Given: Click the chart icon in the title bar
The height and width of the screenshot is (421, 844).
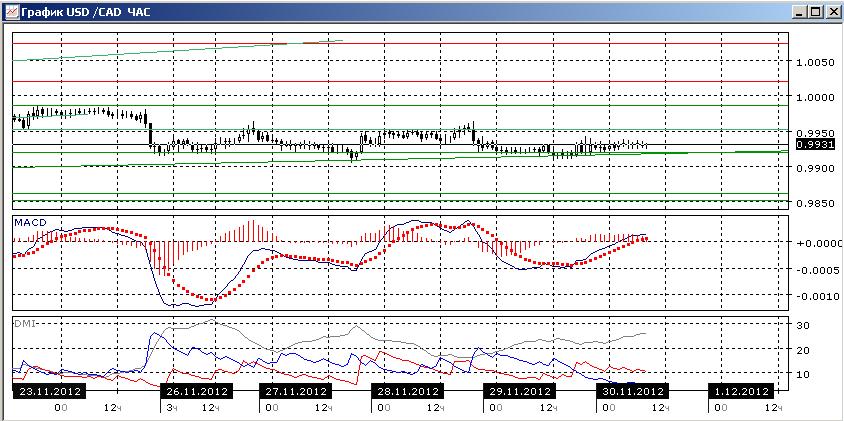Looking at the screenshot, I should pyautogui.click(x=11, y=12).
